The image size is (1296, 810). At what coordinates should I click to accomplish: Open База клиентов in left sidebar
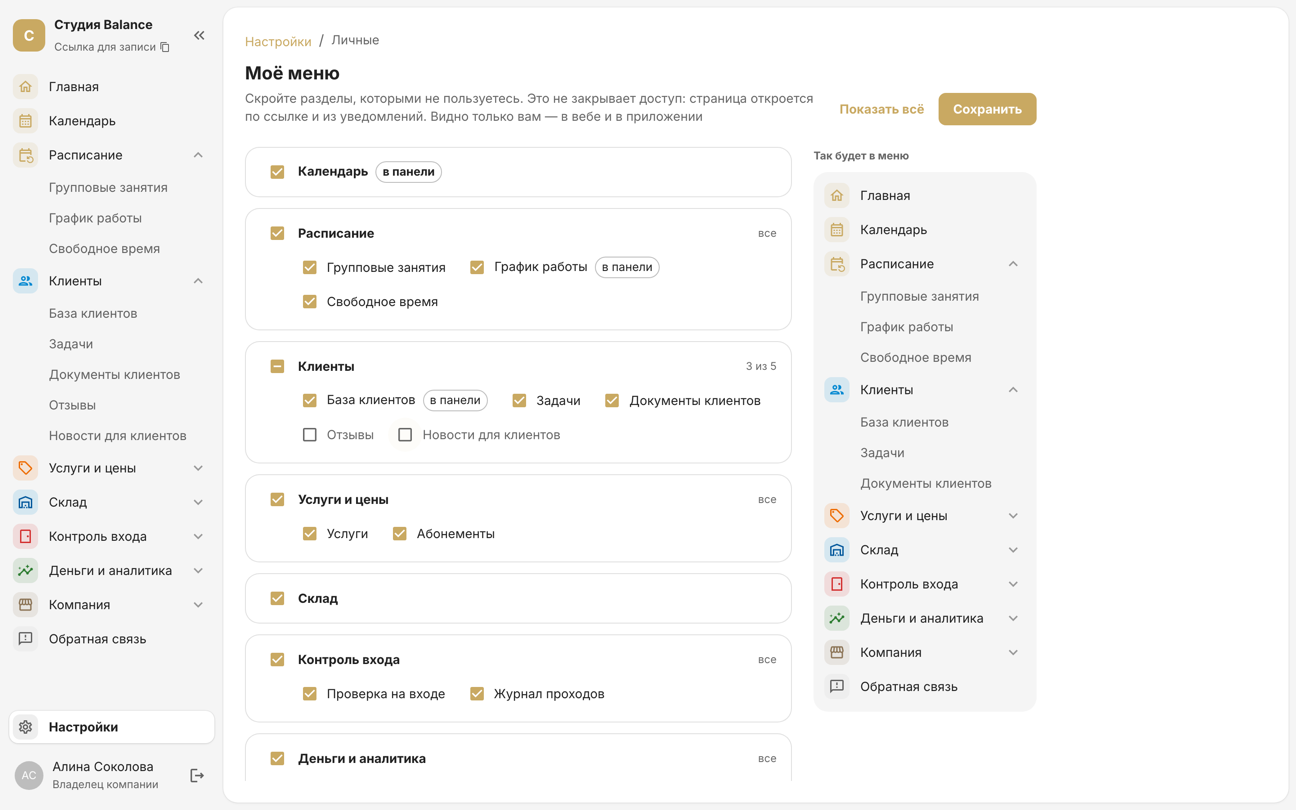click(x=93, y=313)
